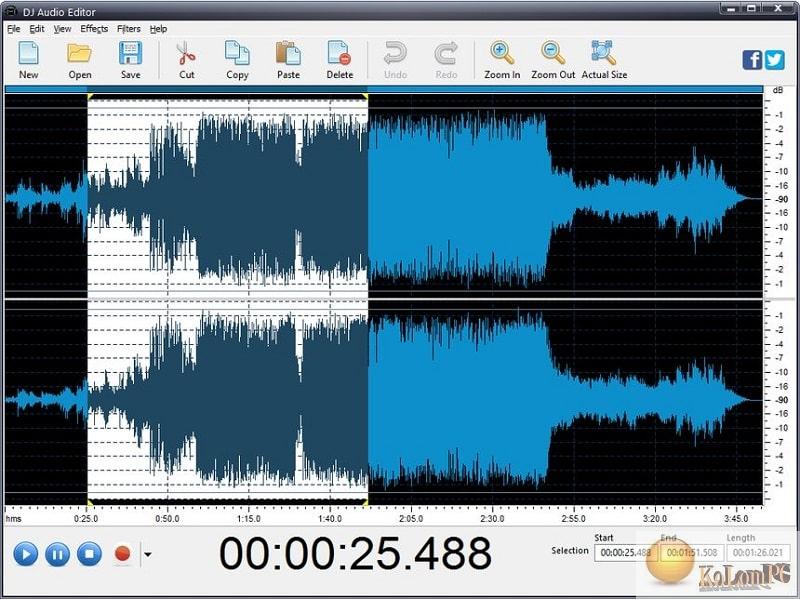Zoom Out of the waveform
This screenshot has height=599, width=800.
point(553,60)
